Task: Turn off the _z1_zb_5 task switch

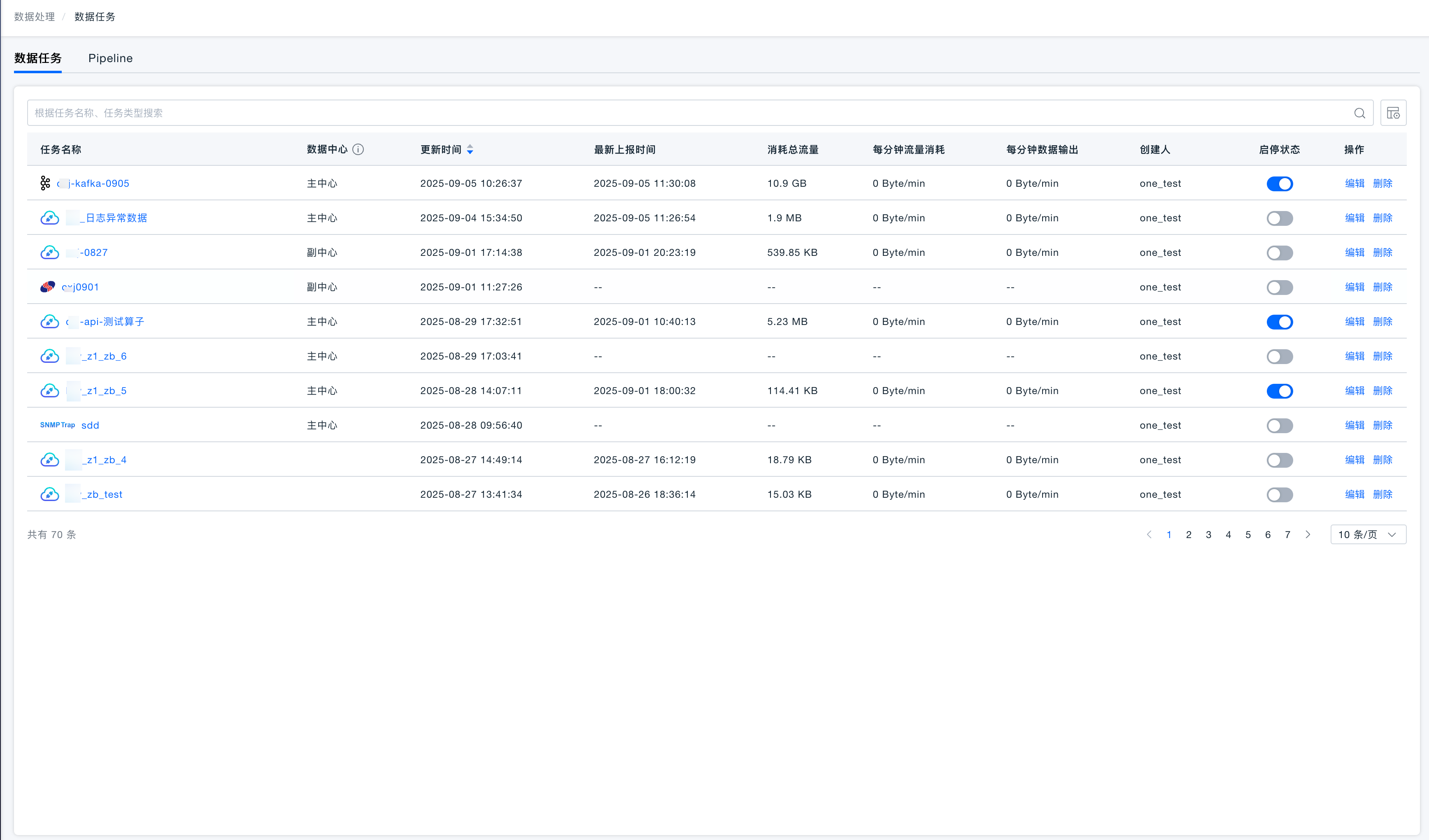Action: point(1279,391)
